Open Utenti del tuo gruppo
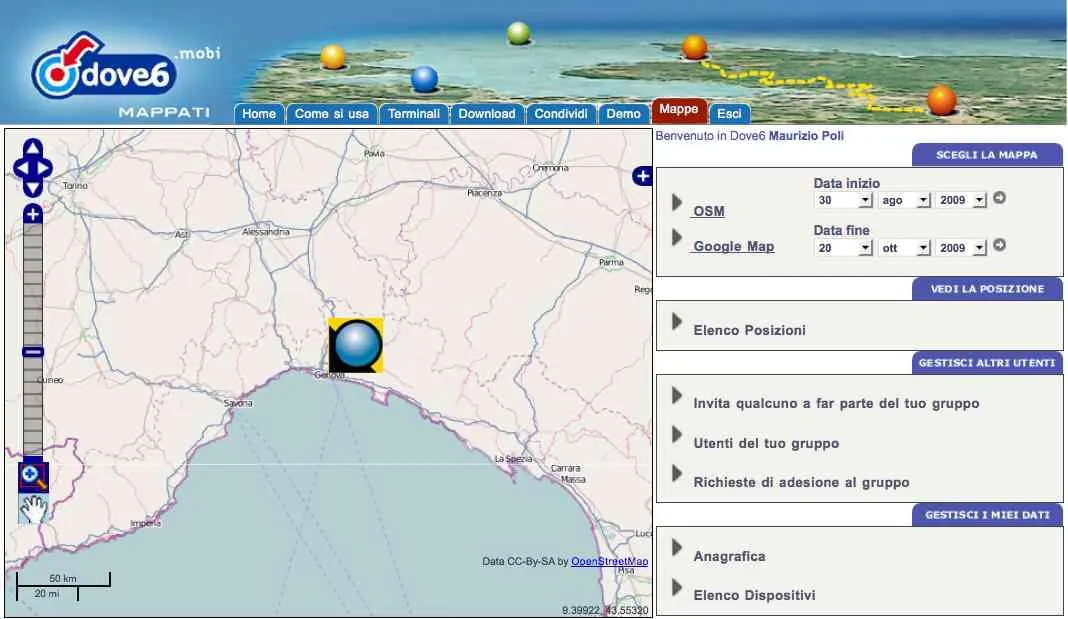 pyautogui.click(x=766, y=443)
